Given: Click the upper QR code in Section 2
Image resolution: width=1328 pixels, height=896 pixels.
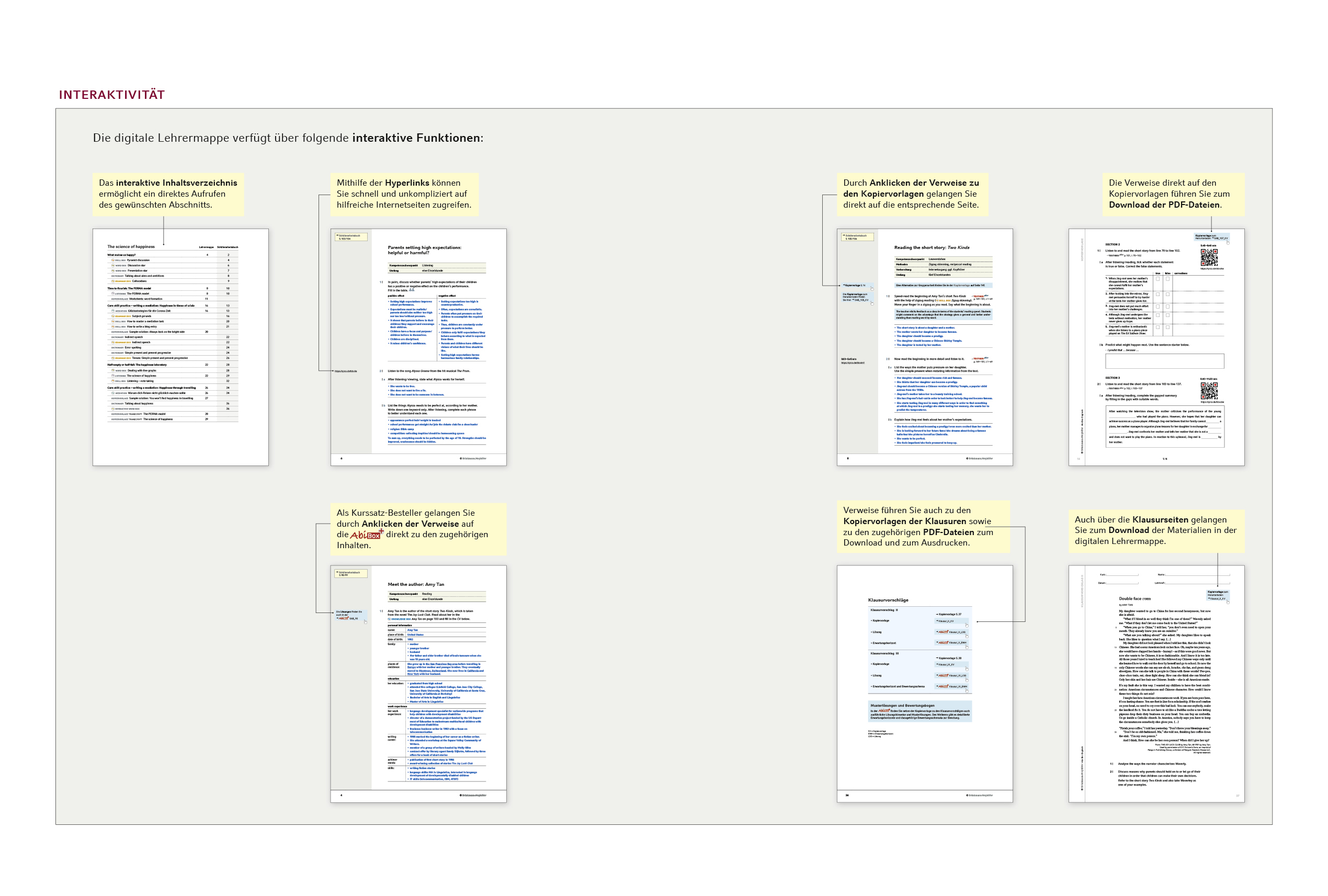Looking at the screenshot, I should (1209, 258).
